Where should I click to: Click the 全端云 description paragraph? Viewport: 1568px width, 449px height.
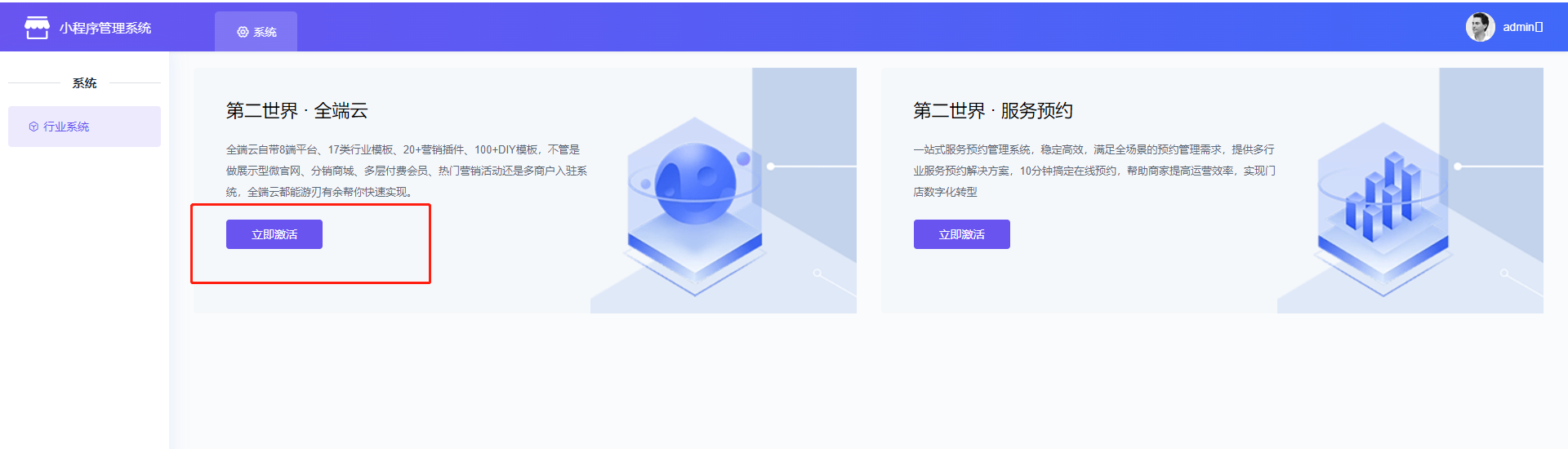pyautogui.click(x=407, y=171)
